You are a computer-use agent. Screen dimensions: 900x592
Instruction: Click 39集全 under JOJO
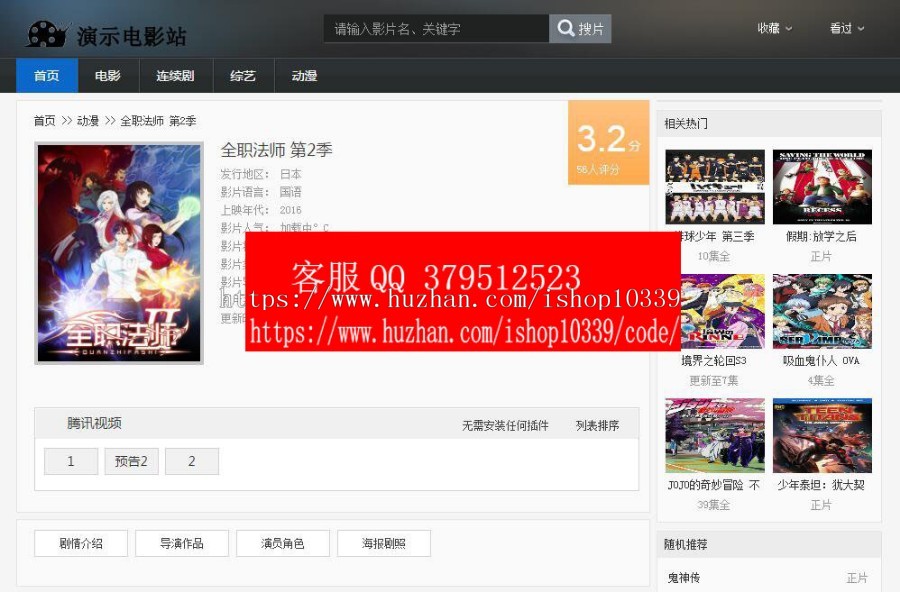[714, 505]
